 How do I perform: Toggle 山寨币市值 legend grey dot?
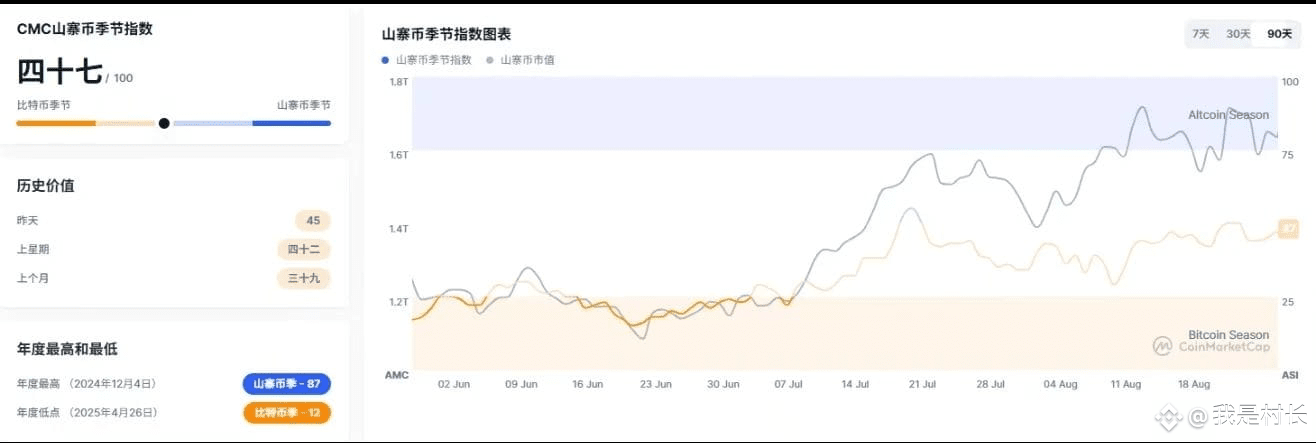490,60
